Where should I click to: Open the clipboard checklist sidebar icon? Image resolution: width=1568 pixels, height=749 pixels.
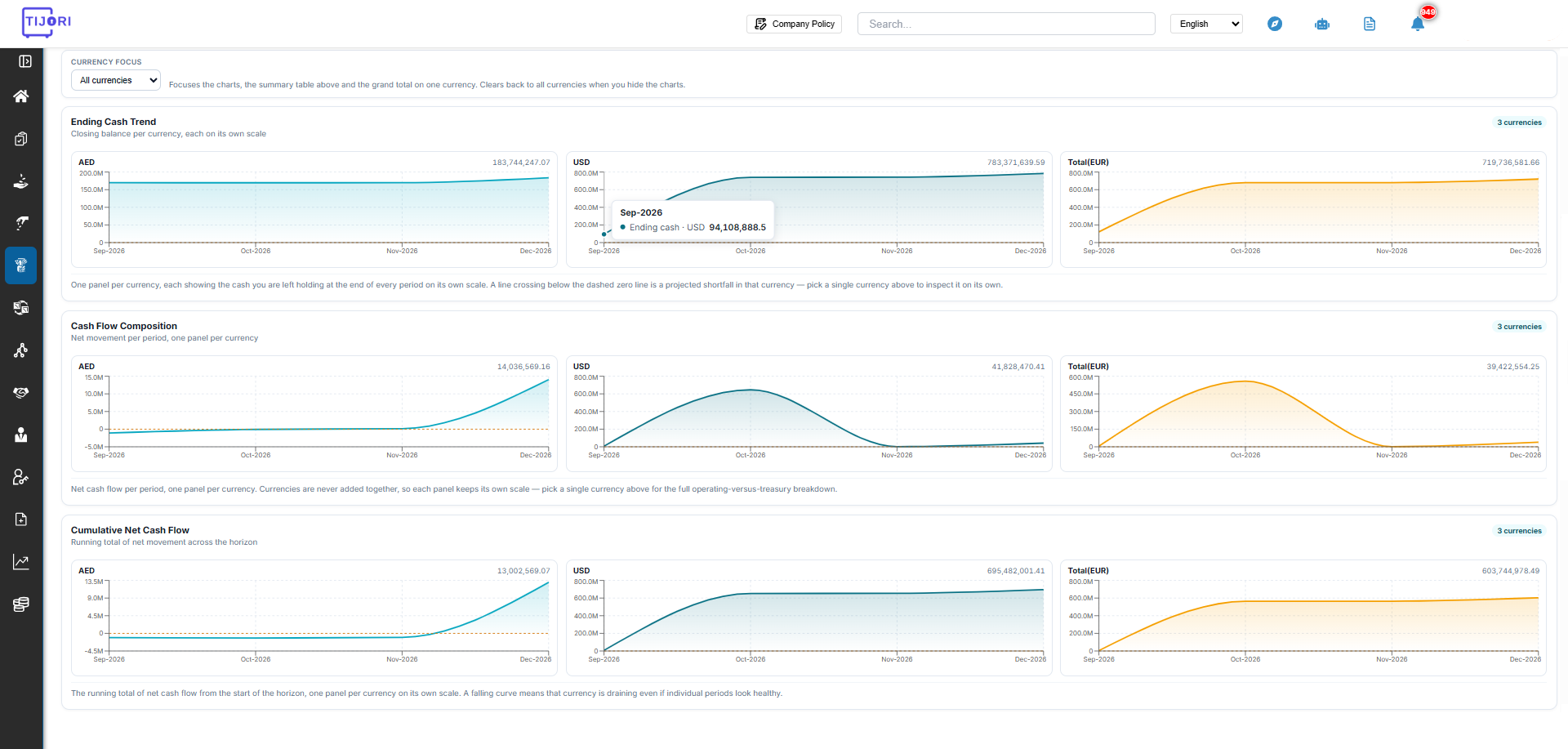21,139
